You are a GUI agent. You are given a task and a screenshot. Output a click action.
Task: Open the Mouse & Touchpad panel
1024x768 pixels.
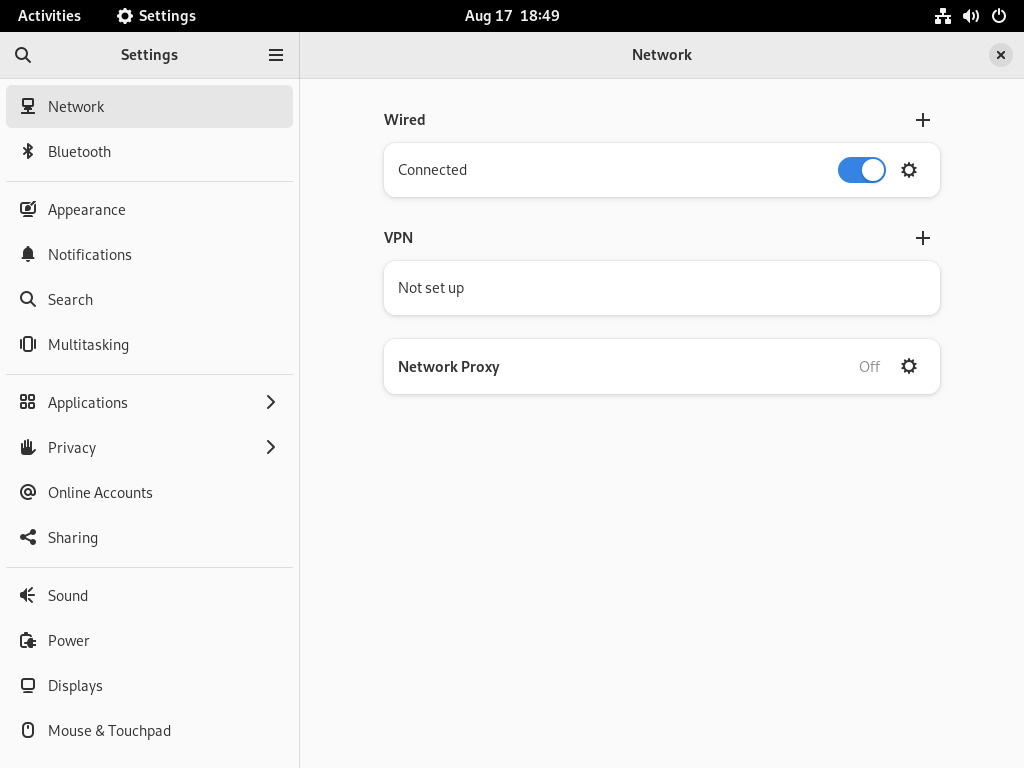pyautogui.click(x=150, y=730)
